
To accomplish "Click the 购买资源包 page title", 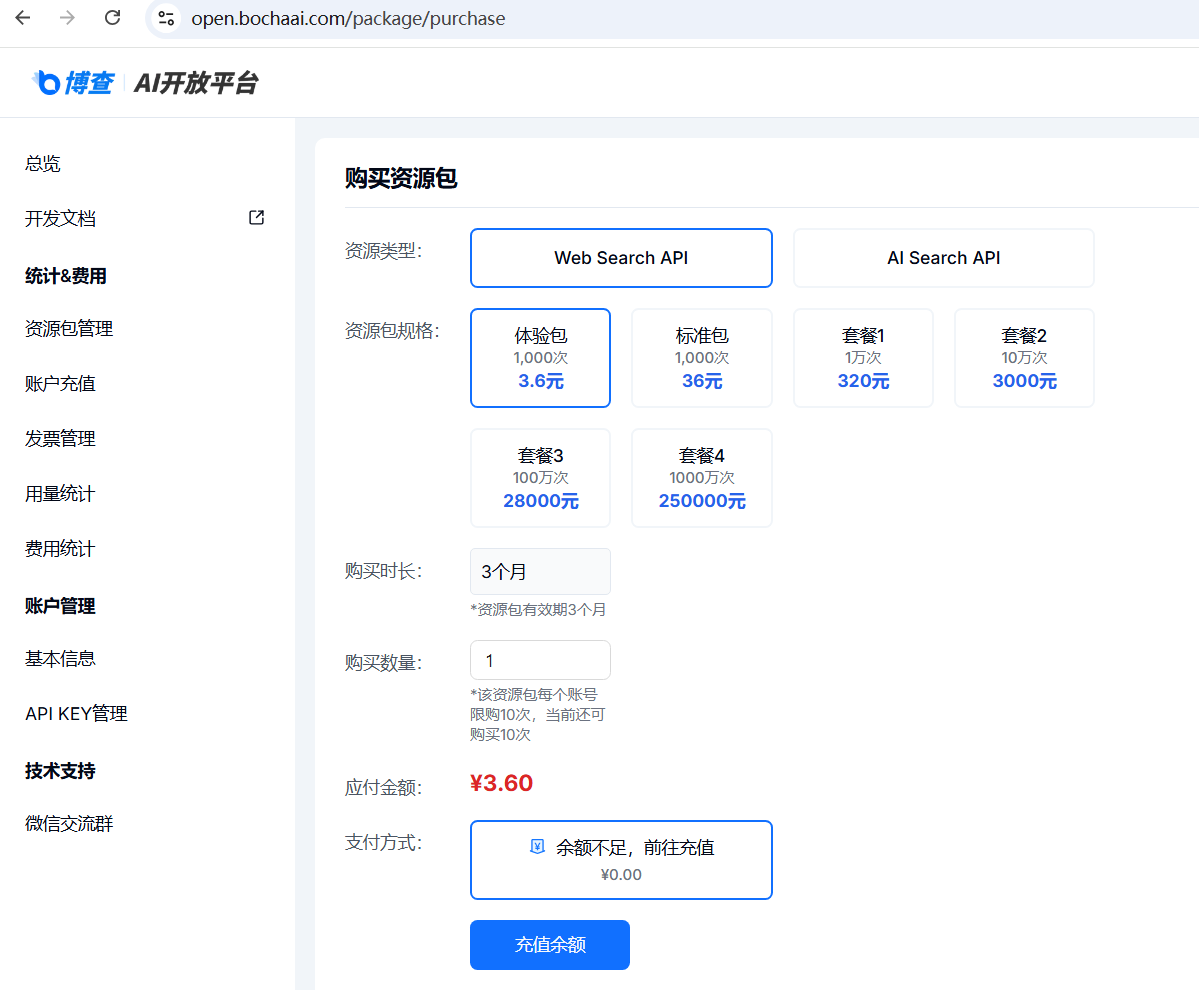I will click(x=401, y=178).
